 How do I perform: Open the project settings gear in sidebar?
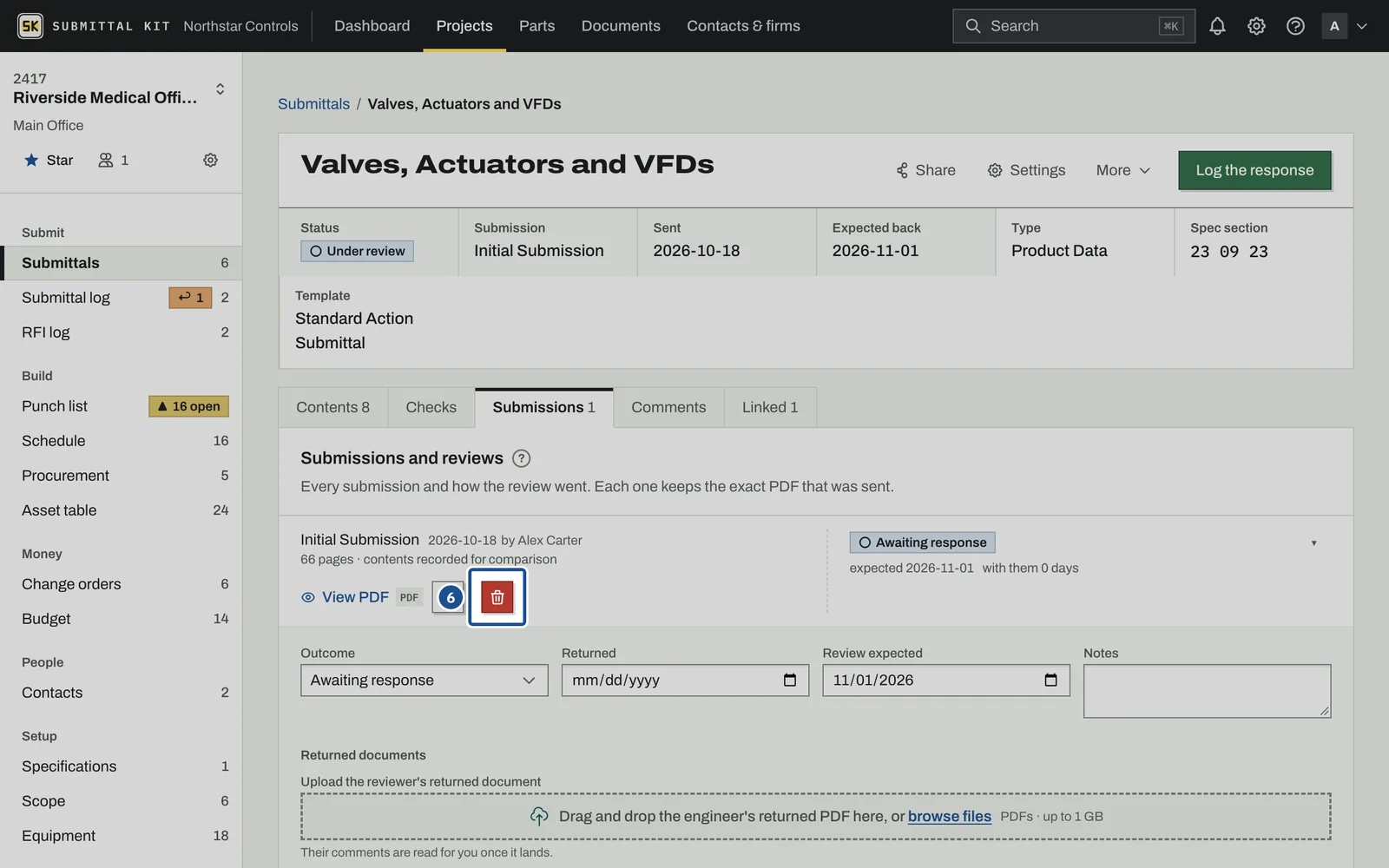tap(210, 160)
